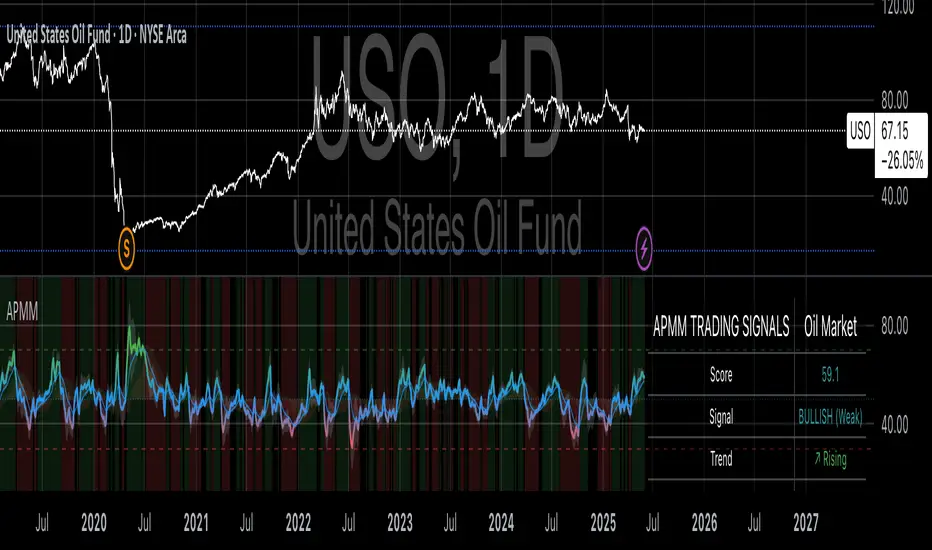Viewport: 932px width, 550px height.
Task: Click the 2023 label on time axis
Action: pos(400,523)
